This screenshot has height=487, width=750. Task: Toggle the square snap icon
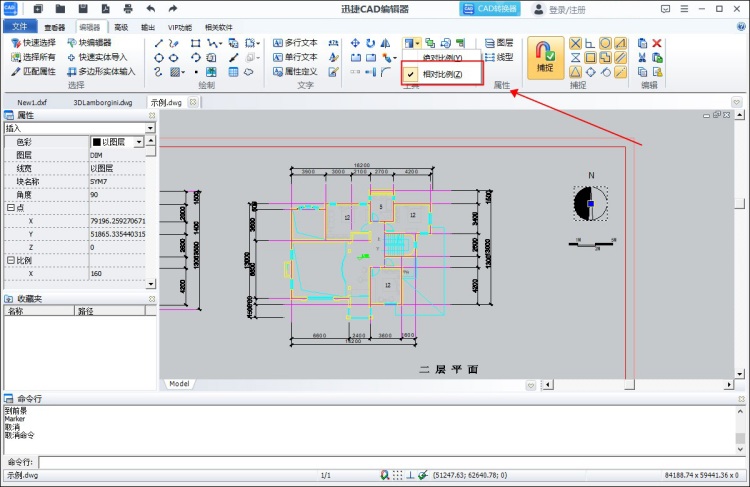tap(590, 58)
